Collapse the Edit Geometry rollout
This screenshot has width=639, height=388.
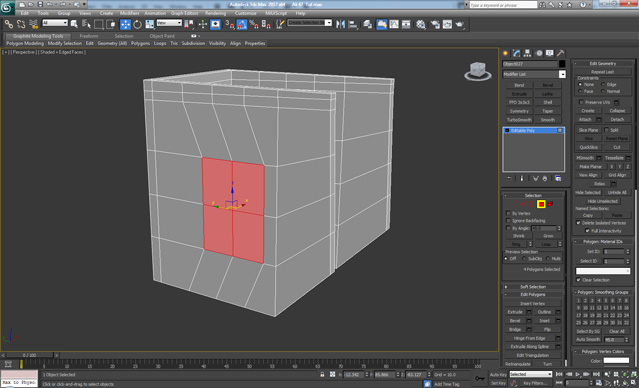coord(603,63)
